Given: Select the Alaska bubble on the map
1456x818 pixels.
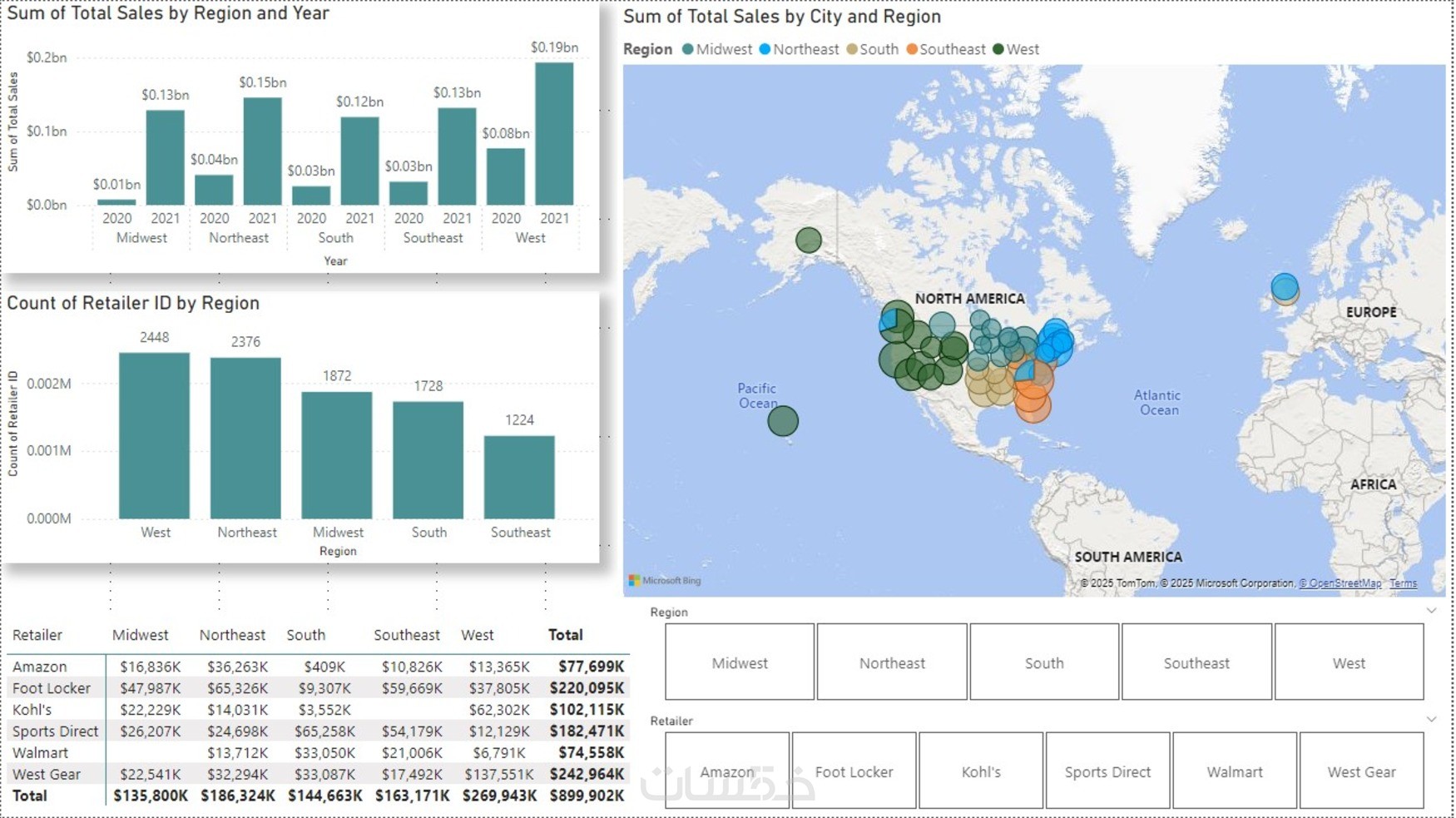Looking at the screenshot, I should point(808,240).
